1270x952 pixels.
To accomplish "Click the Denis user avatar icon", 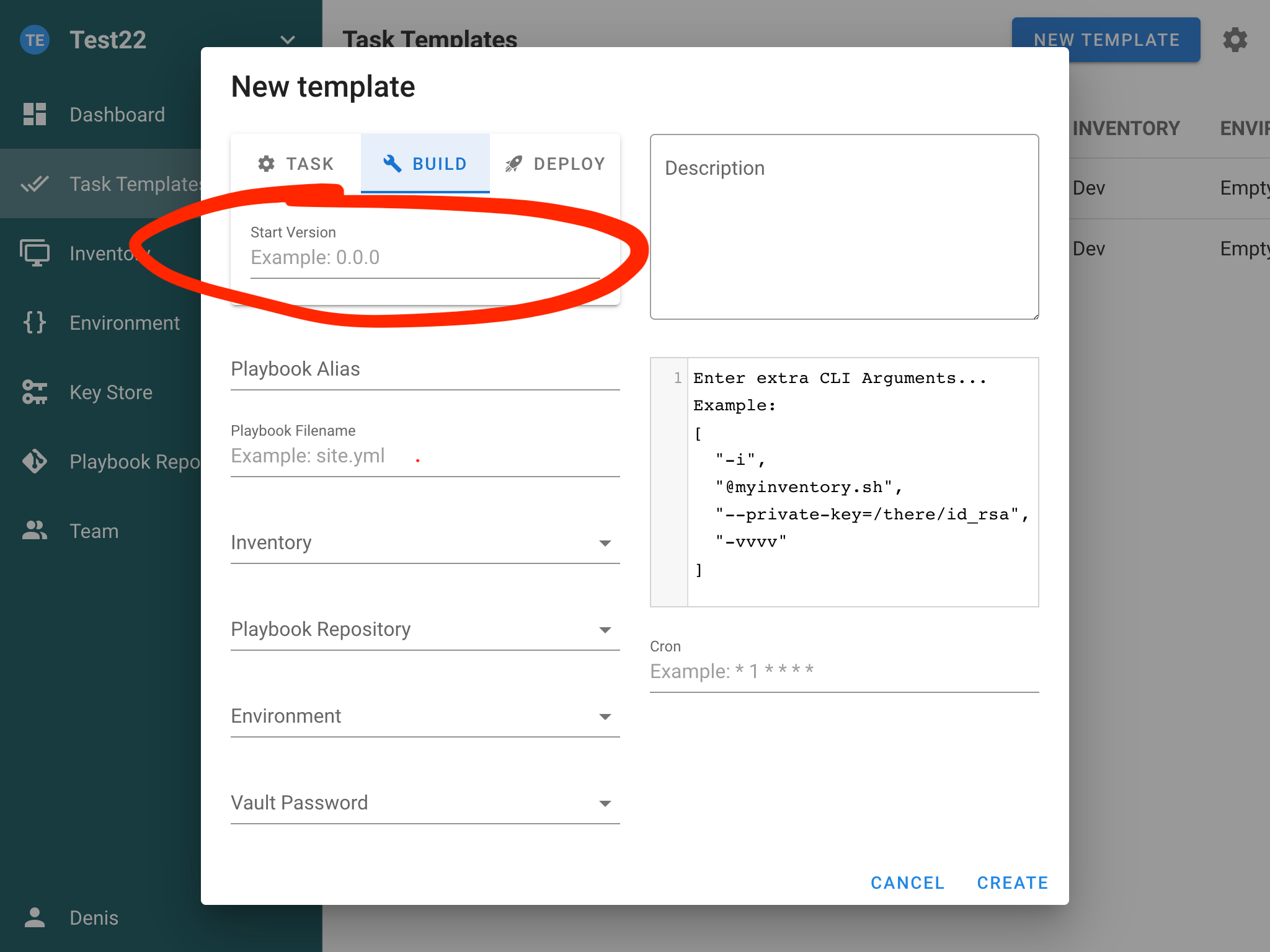I will point(35,917).
